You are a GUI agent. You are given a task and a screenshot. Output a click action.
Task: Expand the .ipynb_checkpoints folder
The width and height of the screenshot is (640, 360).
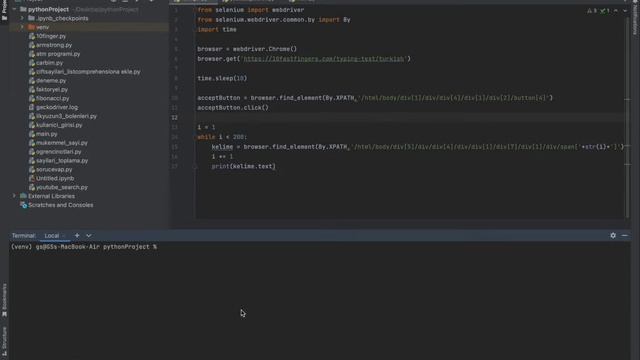point(22,18)
